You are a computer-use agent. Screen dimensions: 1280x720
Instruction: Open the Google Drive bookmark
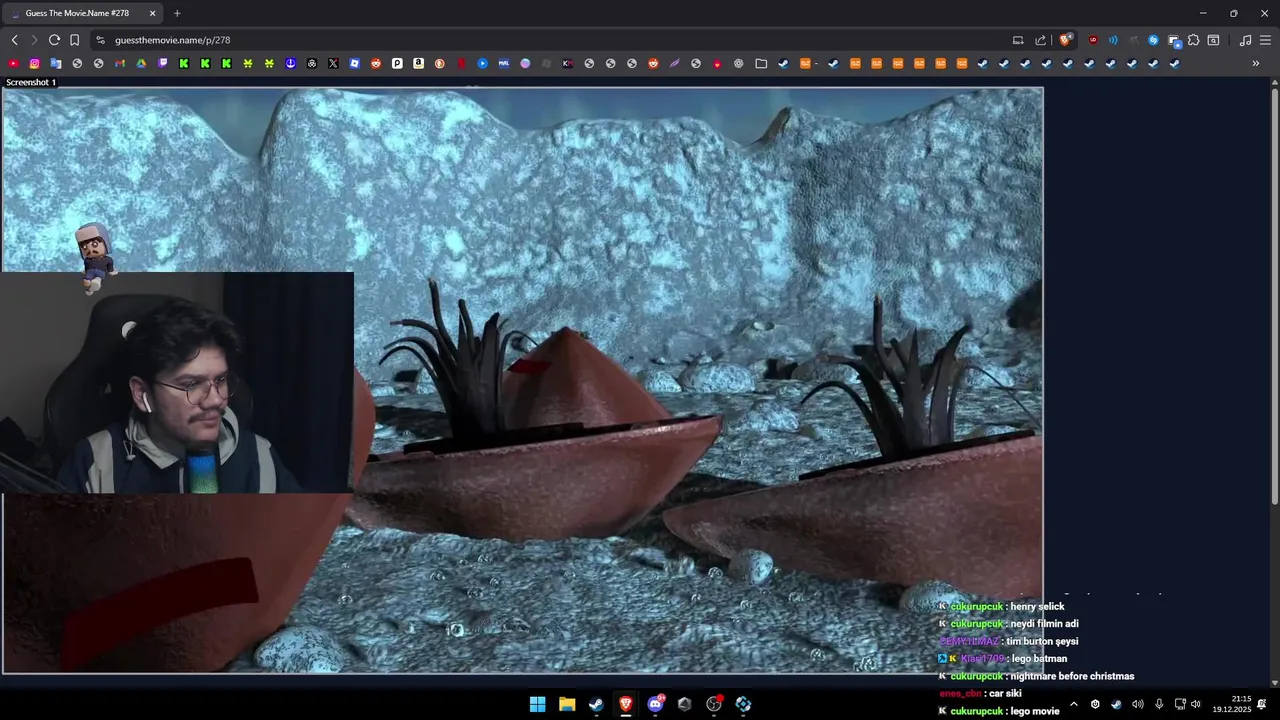point(141,63)
